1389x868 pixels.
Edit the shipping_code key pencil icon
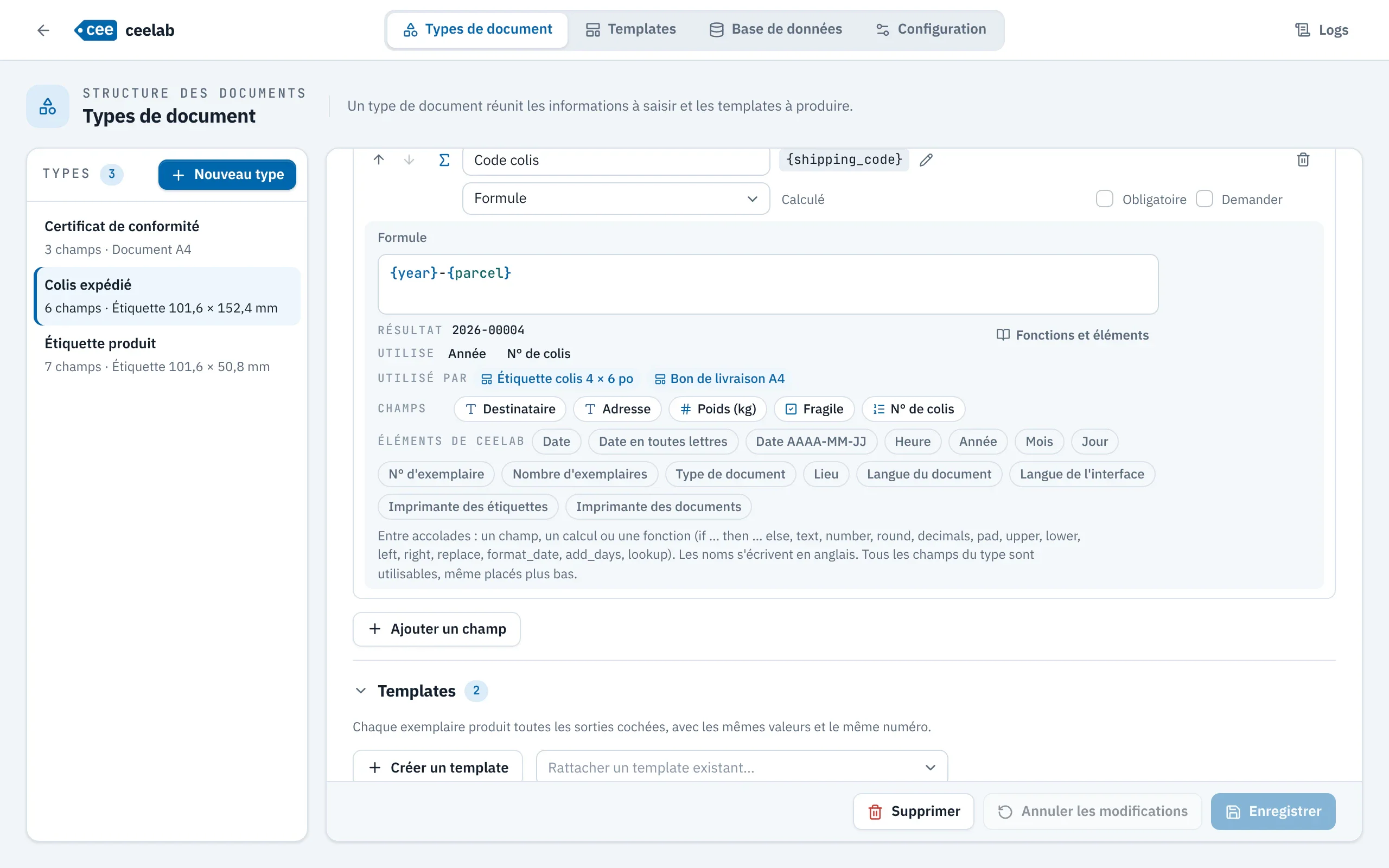(x=926, y=159)
